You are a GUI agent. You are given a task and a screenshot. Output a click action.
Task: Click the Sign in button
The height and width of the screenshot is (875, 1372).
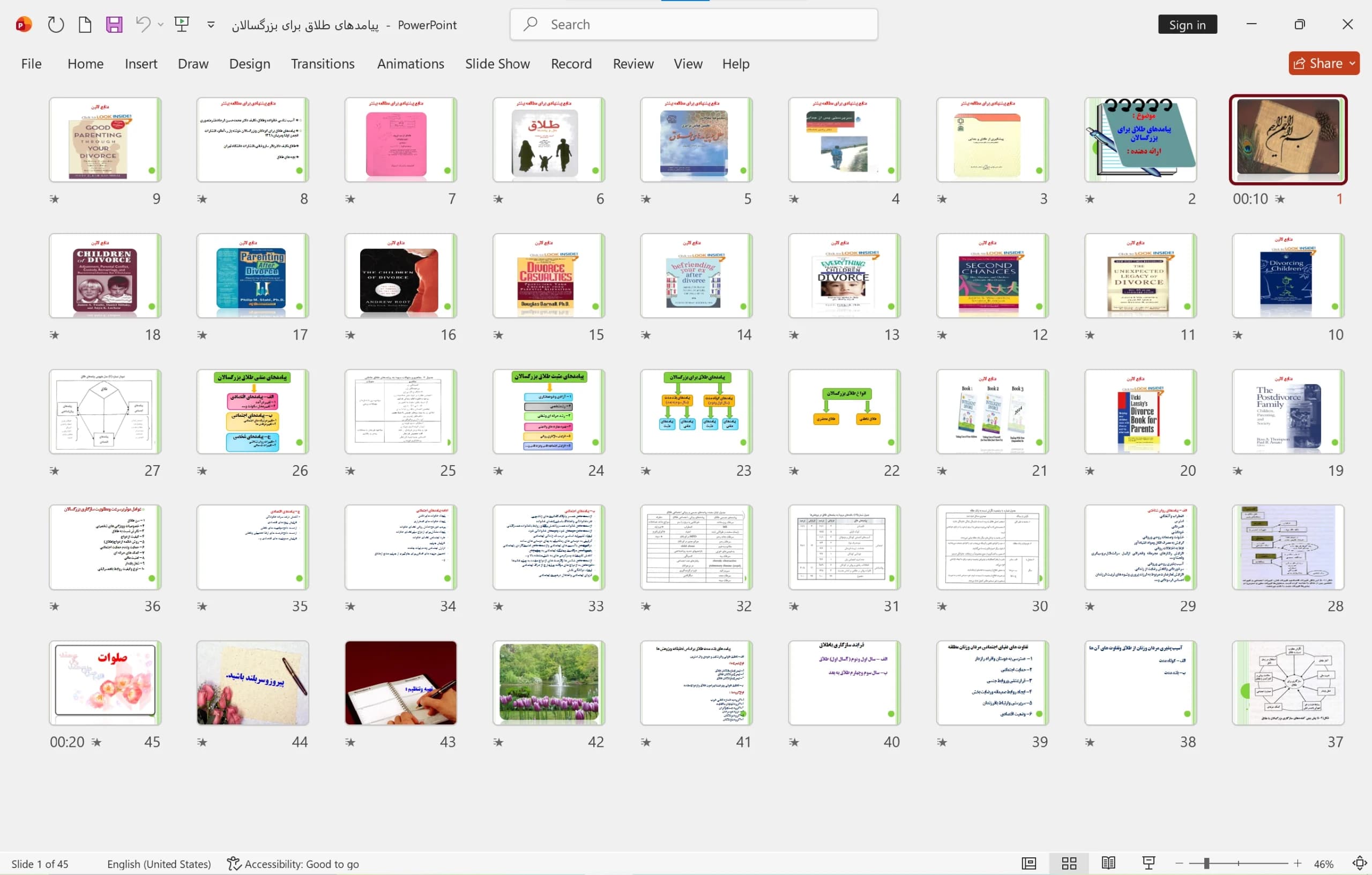pyautogui.click(x=1188, y=25)
